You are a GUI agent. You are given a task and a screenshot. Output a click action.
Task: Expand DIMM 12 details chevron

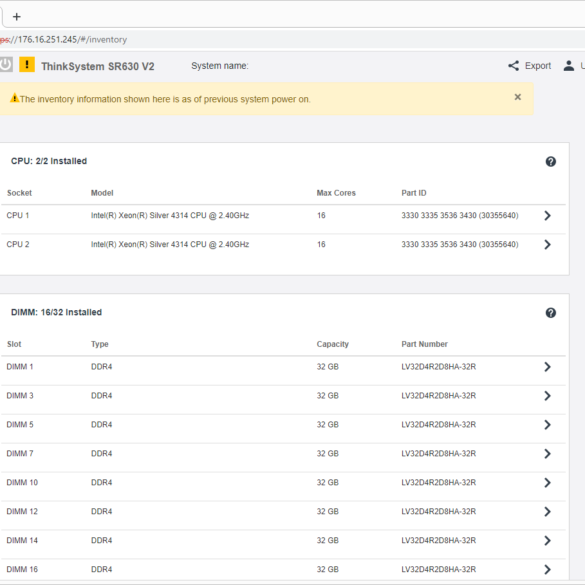click(547, 512)
